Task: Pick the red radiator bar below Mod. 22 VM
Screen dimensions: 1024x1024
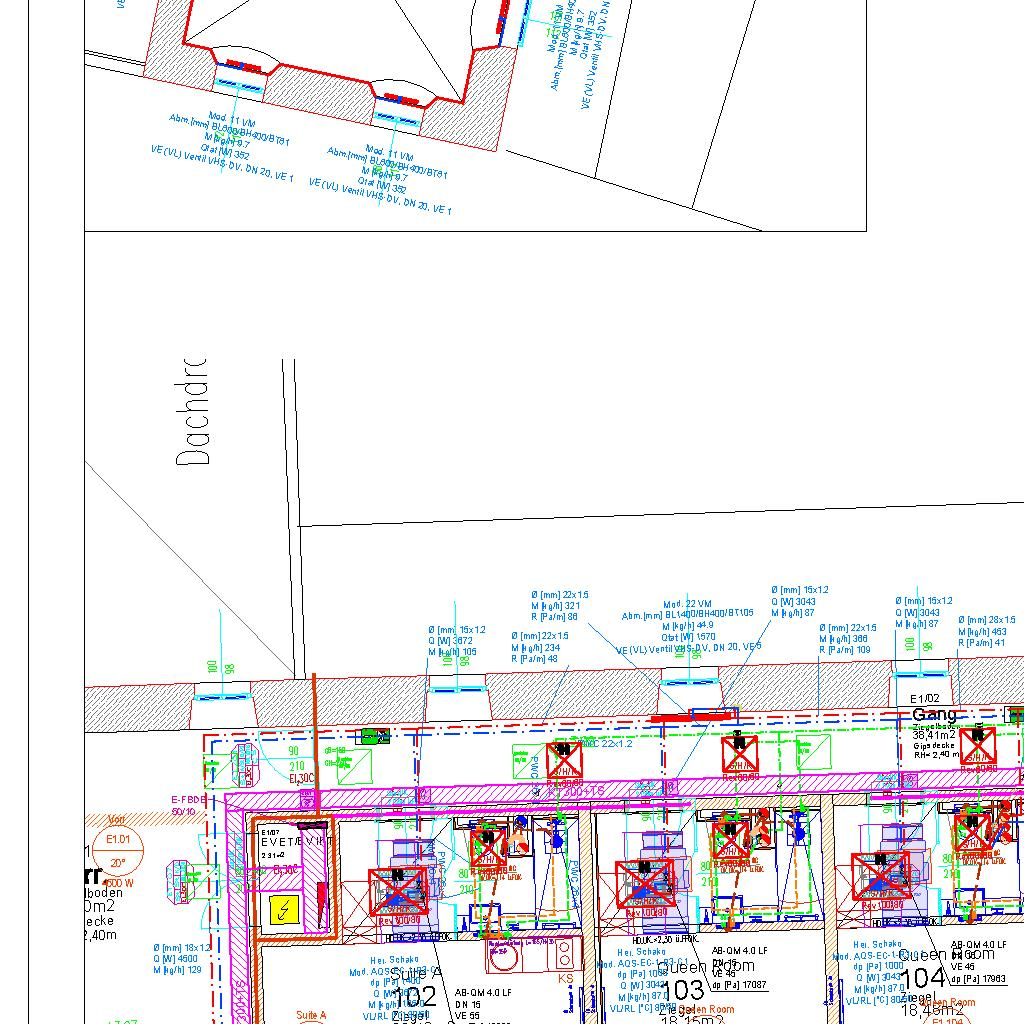Action: [692, 716]
